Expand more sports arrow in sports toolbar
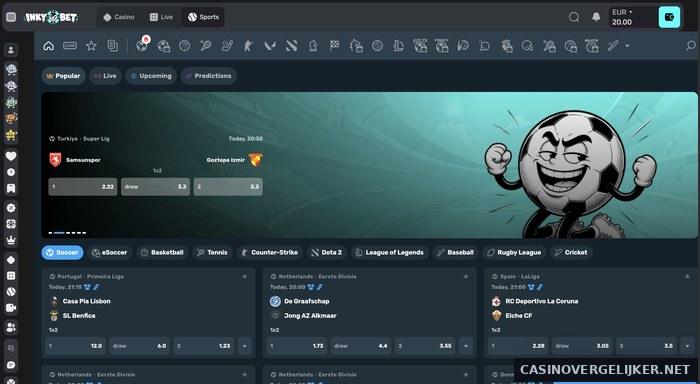This screenshot has height=384, width=700. coord(627,46)
